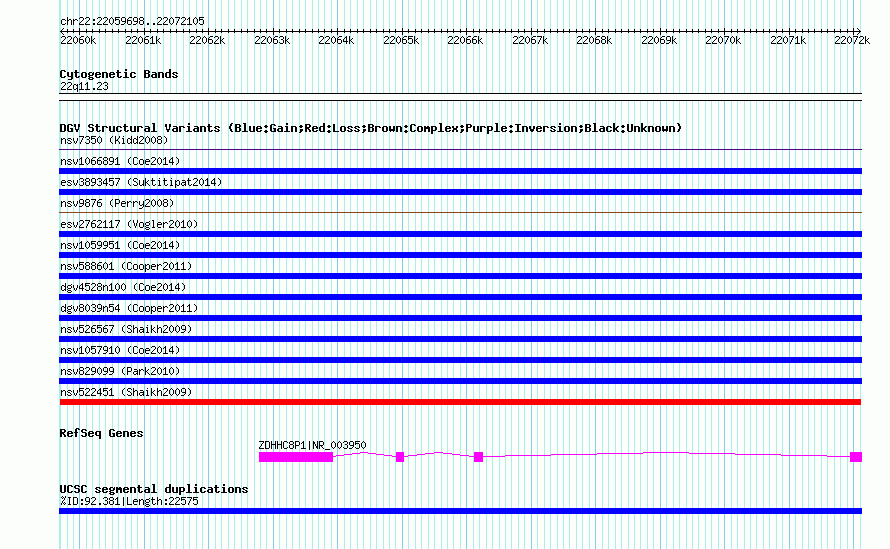Click the 22069k ruler position label
The width and height of the screenshot is (890, 549).
pyautogui.click(x=659, y=40)
